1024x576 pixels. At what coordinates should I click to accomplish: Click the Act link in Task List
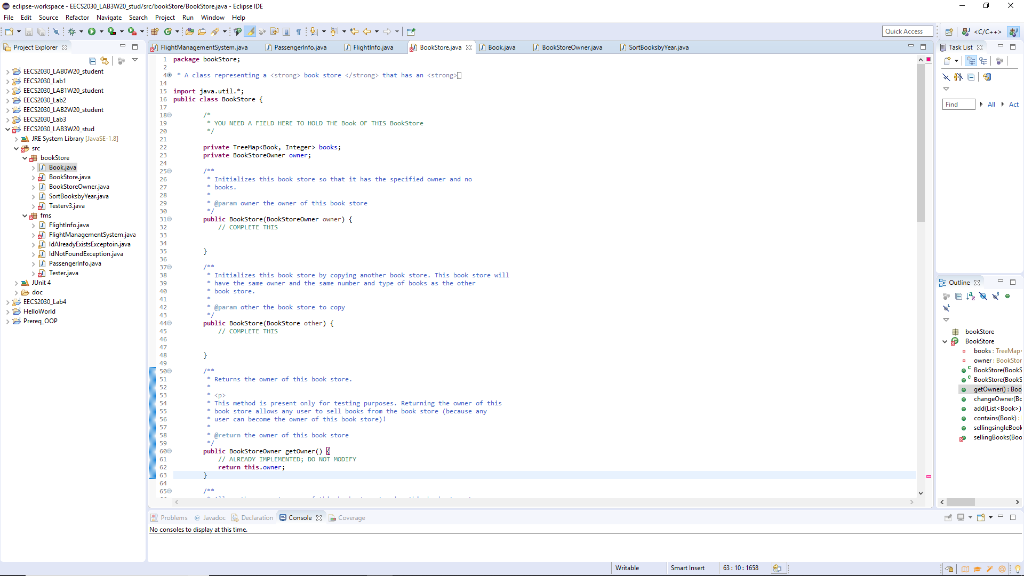click(x=1014, y=104)
